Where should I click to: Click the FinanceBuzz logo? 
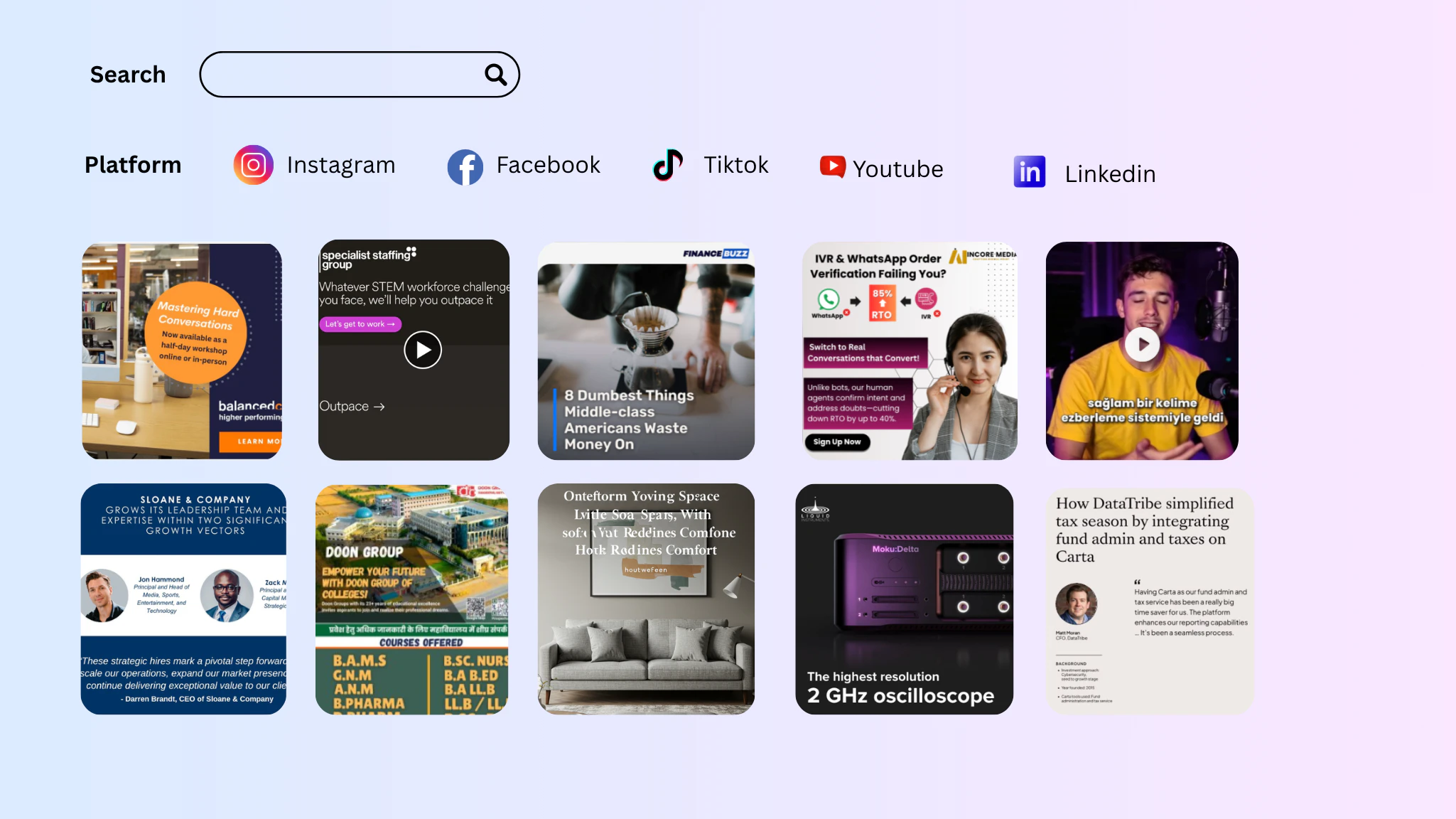click(716, 253)
